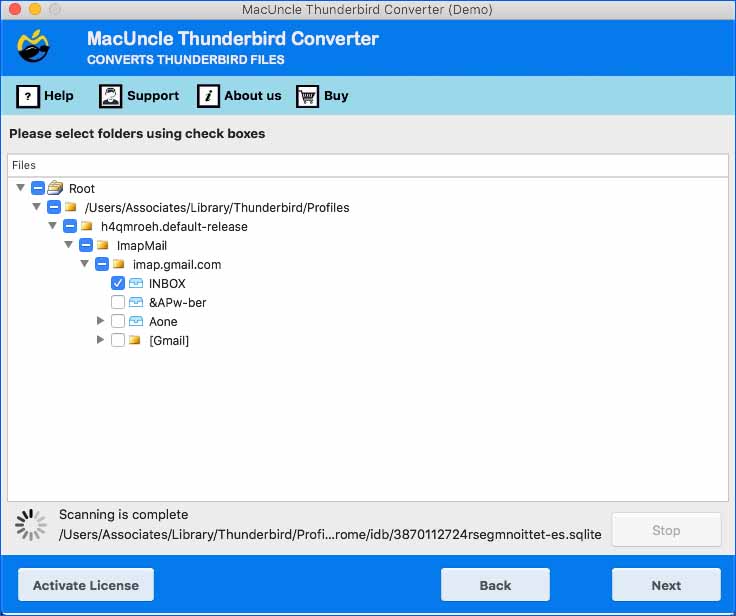Viewport: 736px width, 616px height.
Task: Select the h4qmroeh.default-release profile item
Action: [x=173, y=227]
